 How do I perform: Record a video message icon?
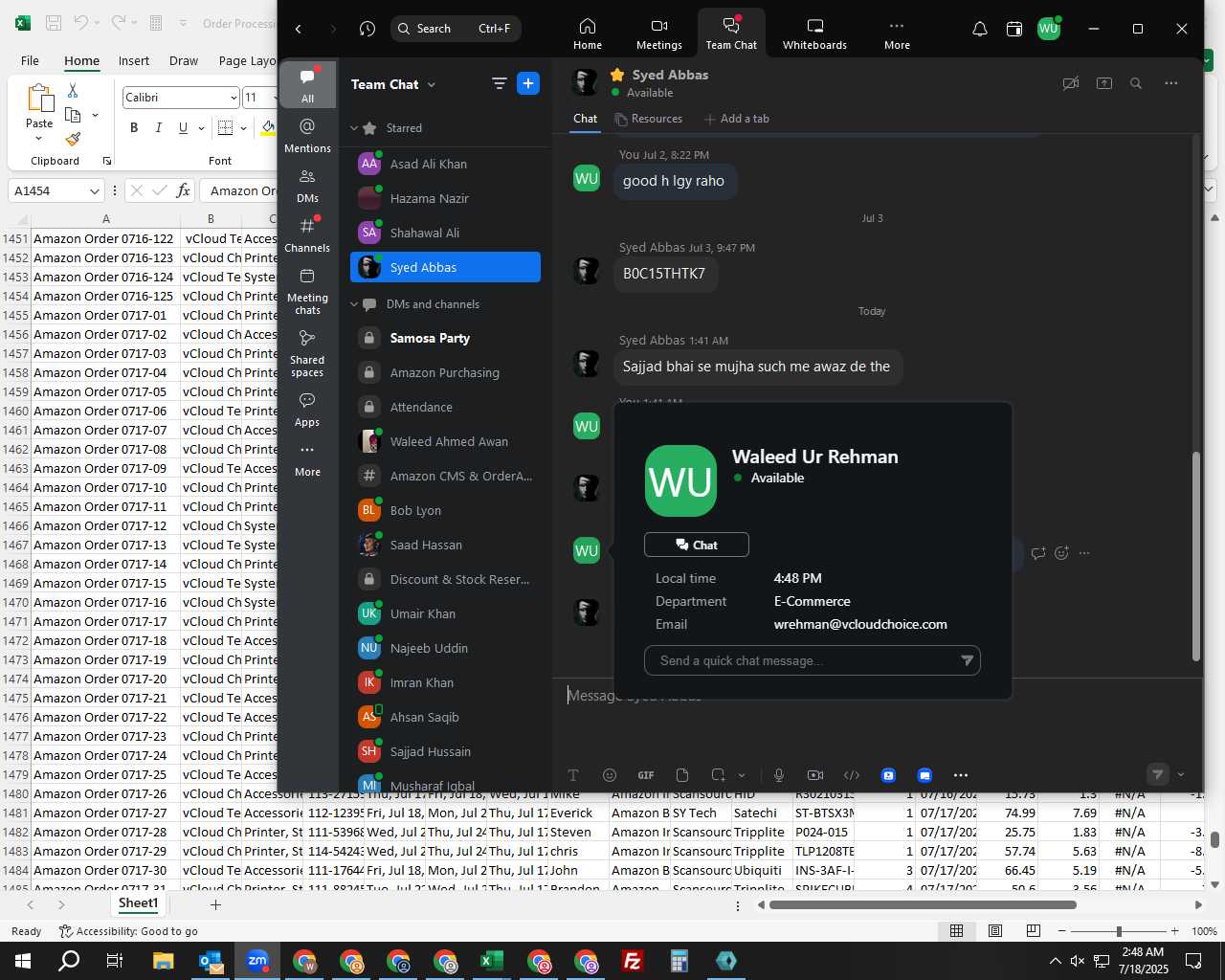pos(815,775)
